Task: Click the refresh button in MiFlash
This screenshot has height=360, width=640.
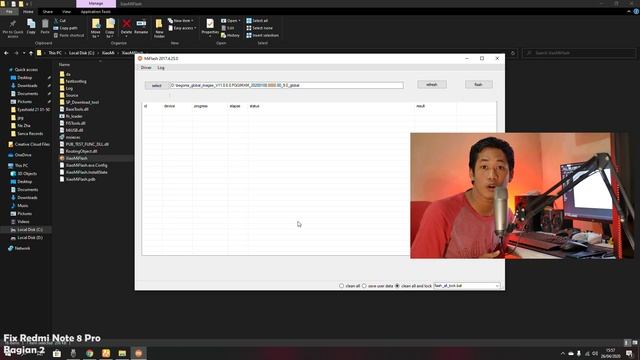Action: coord(432,84)
